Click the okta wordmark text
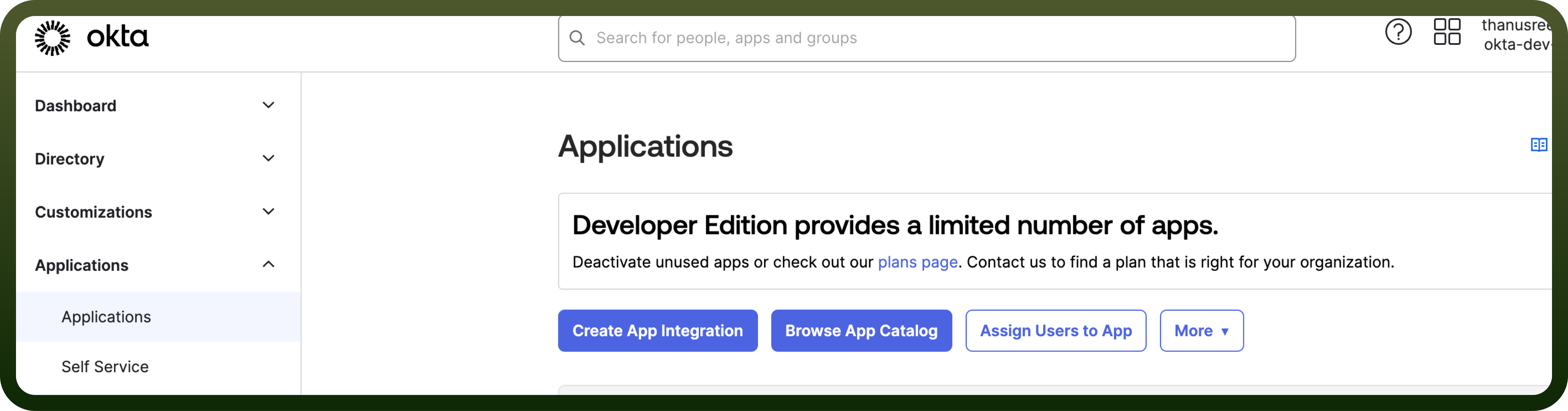 118,36
